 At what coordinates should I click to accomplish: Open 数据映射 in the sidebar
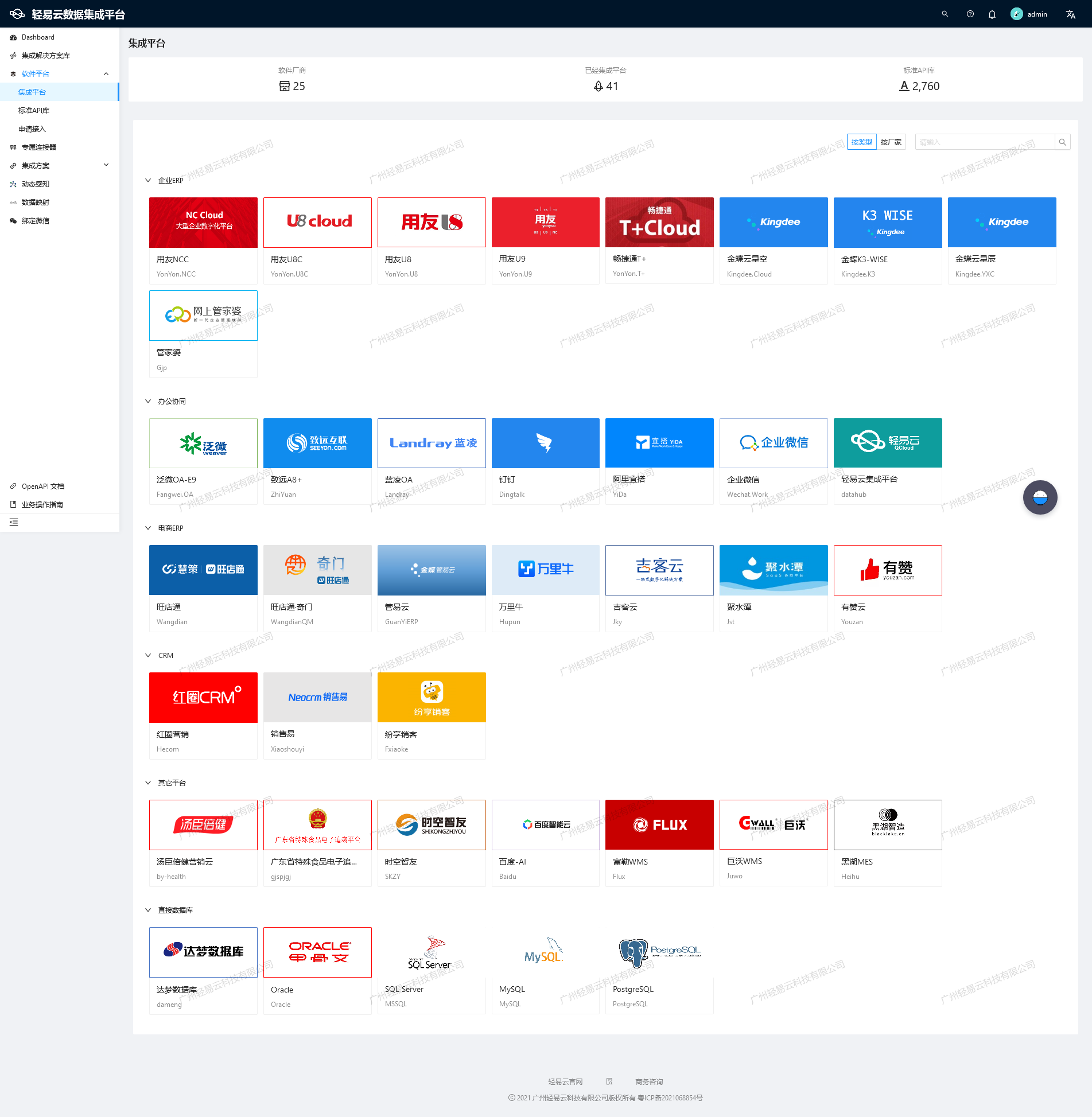click(x=60, y=202)
